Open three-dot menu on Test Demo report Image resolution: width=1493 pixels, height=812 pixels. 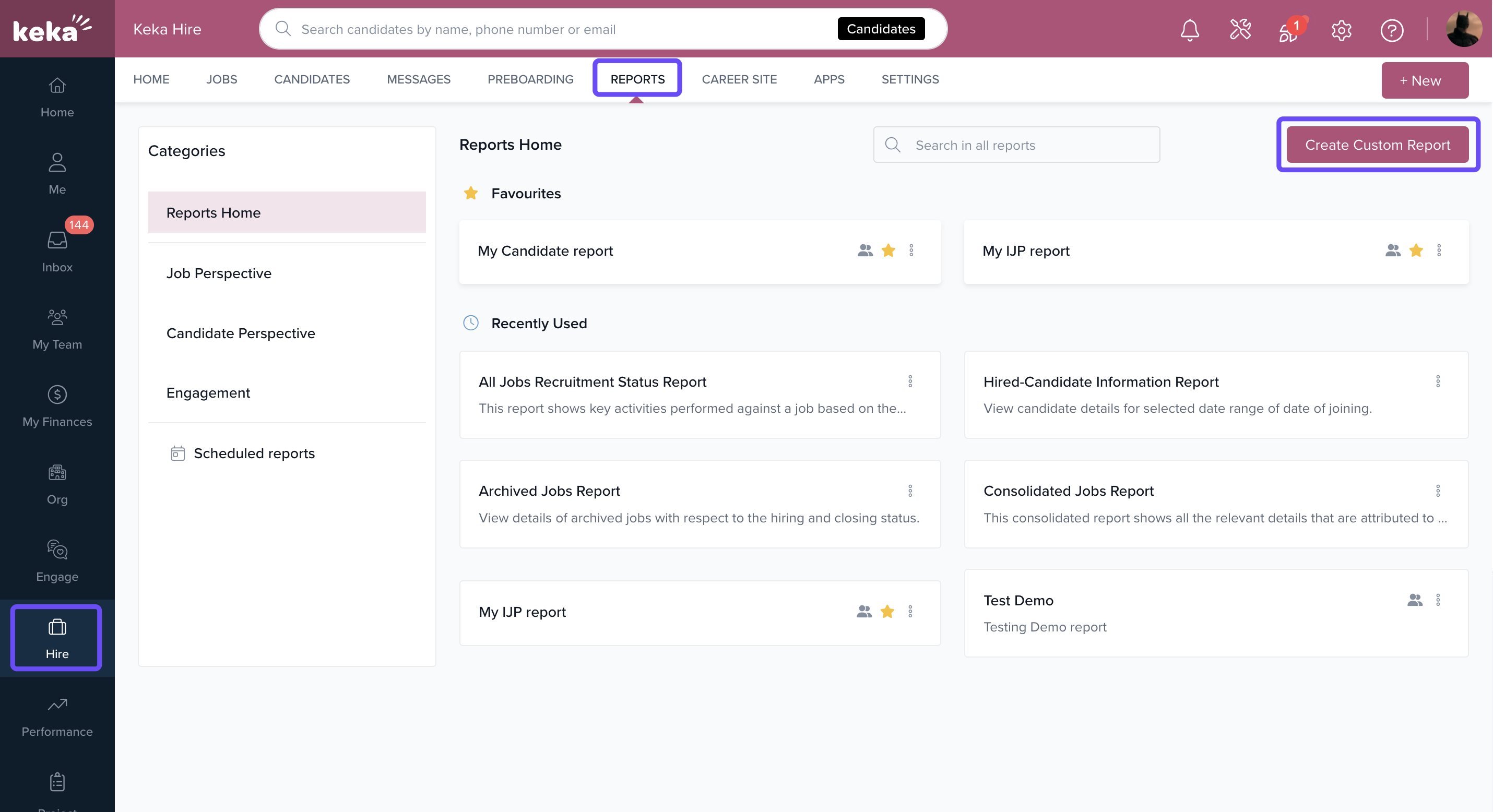pos(1438,600)
